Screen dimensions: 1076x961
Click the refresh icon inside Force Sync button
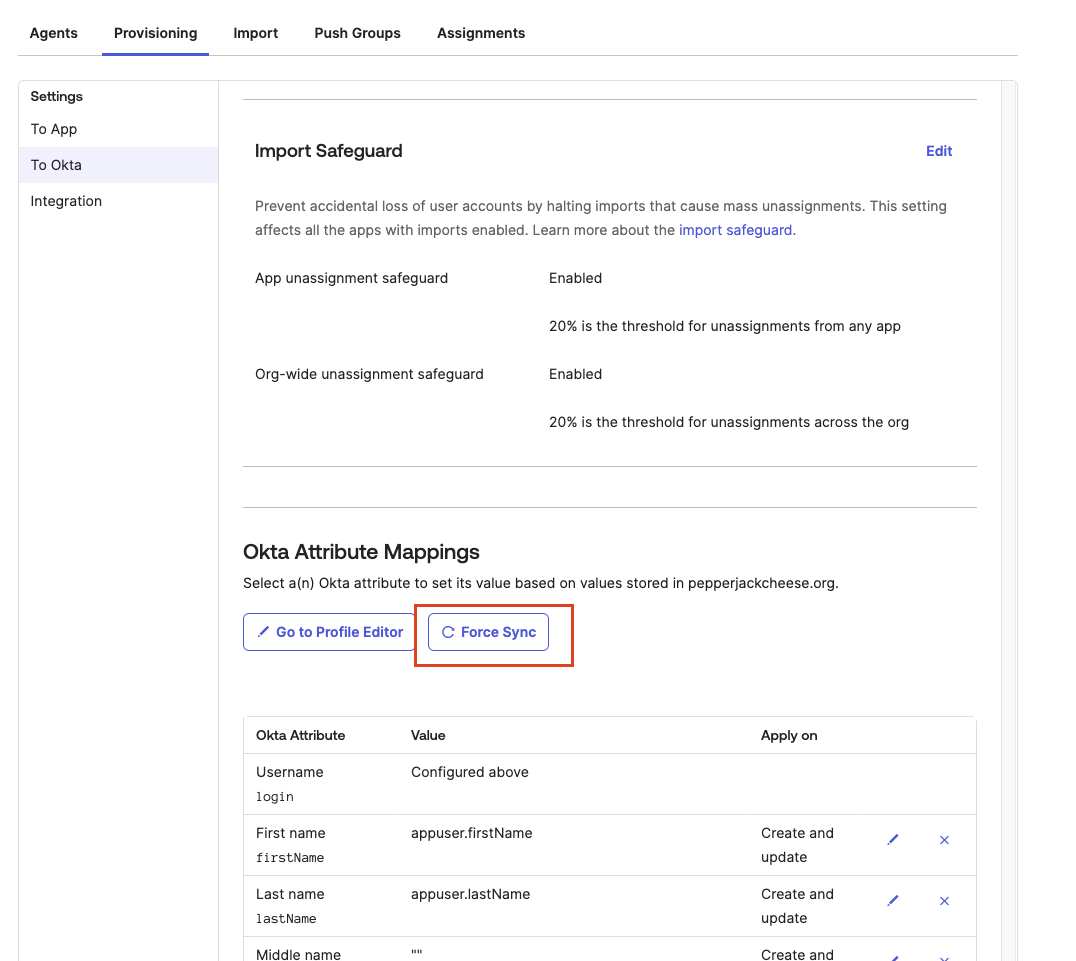point(448,632)
